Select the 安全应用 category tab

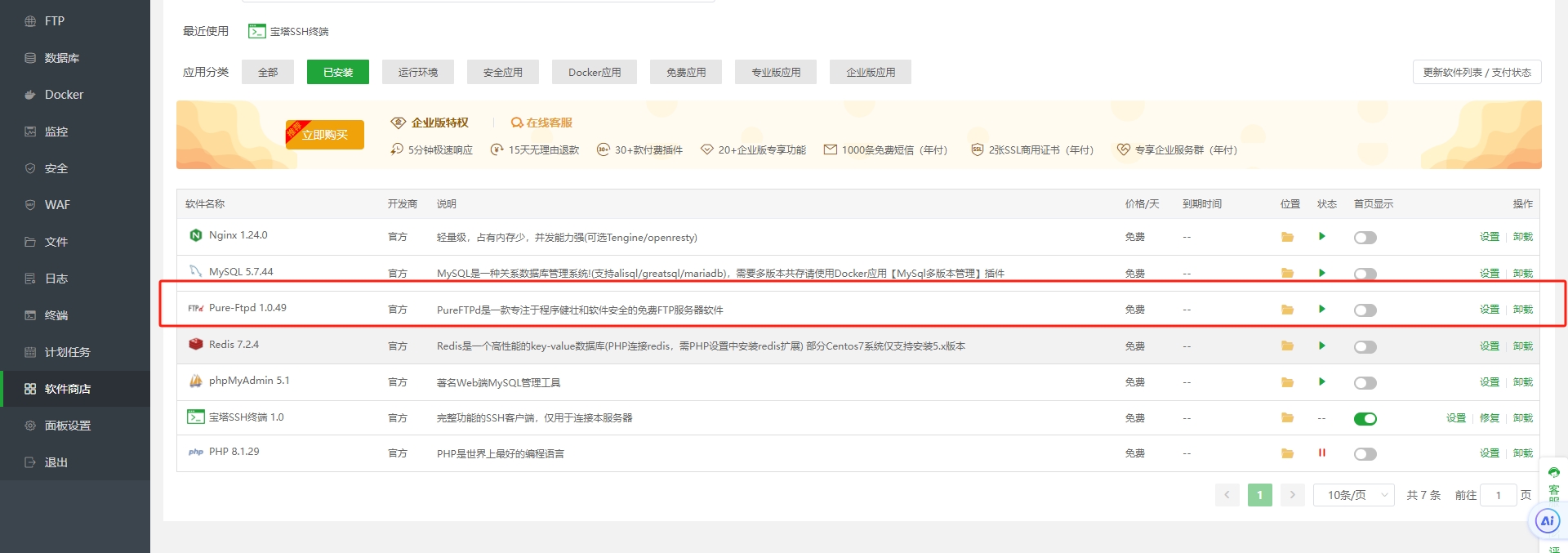(x=503, y=72)
